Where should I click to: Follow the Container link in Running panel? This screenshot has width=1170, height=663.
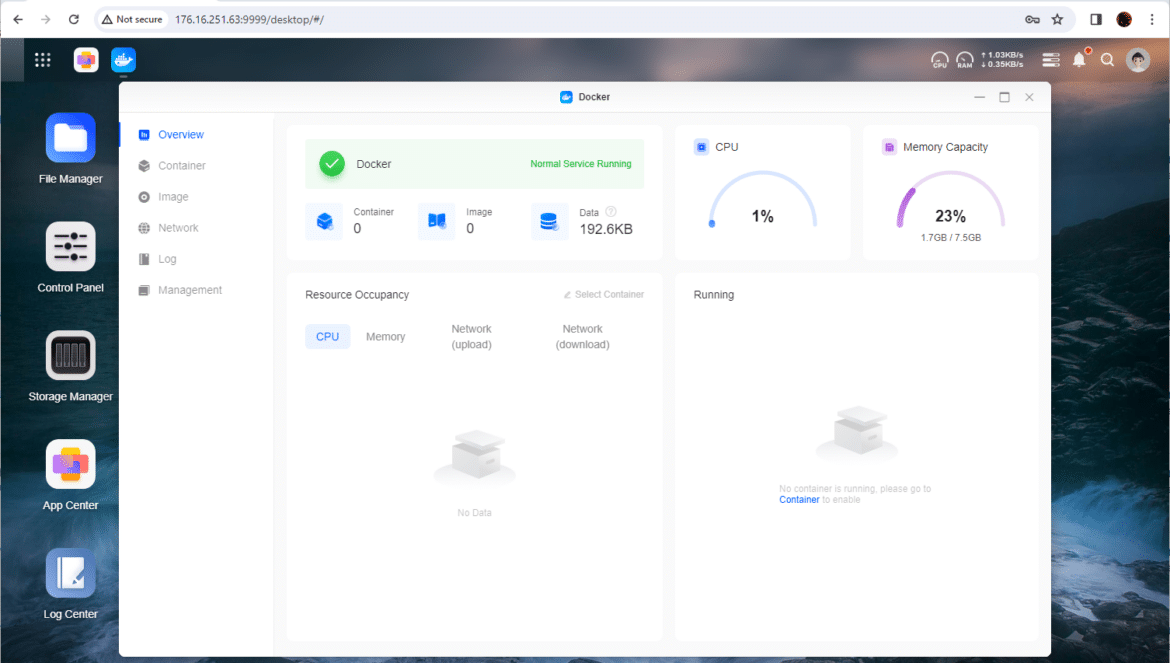799,500
